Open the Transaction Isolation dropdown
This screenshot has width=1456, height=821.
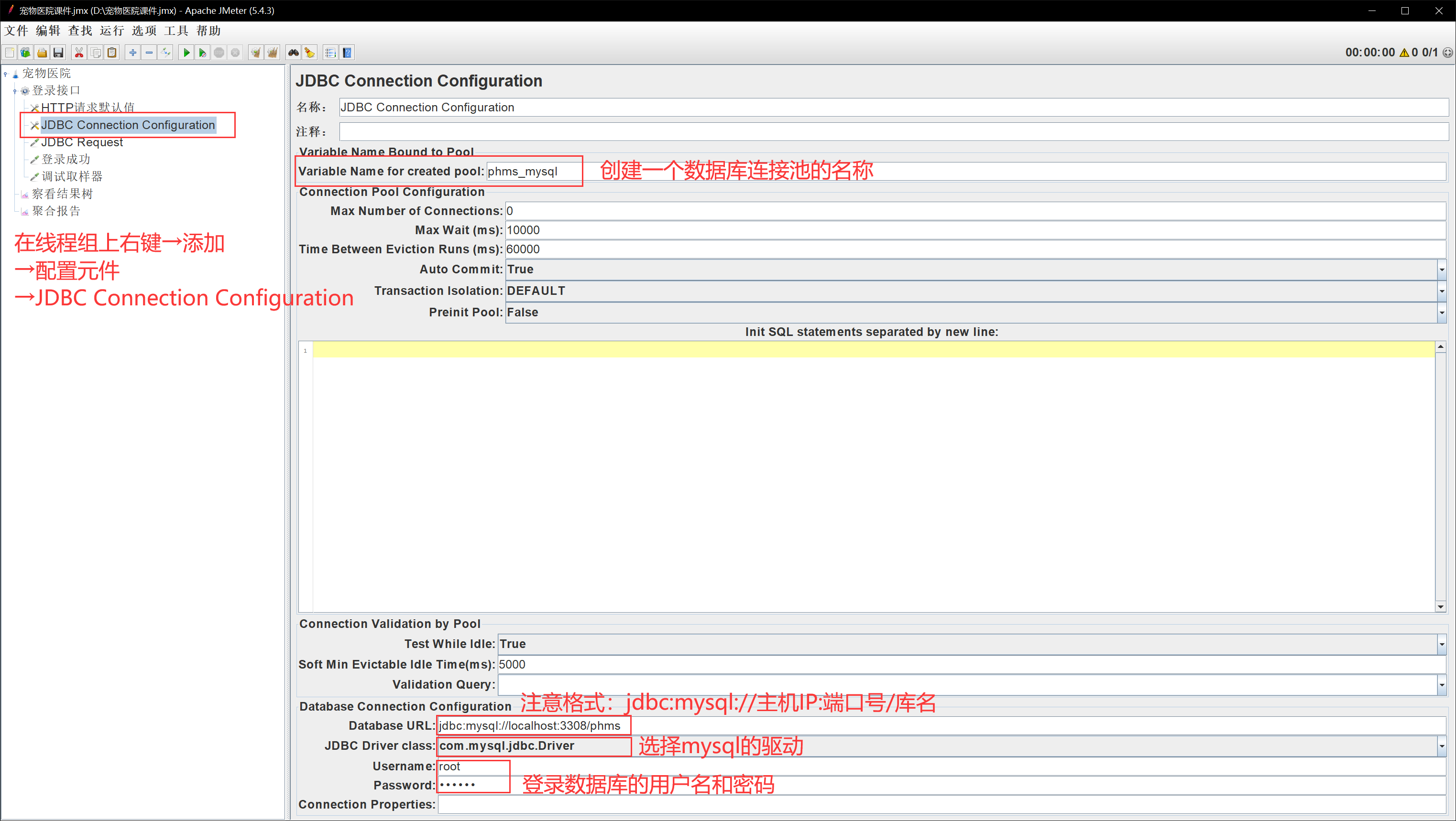pos(1441,291)
